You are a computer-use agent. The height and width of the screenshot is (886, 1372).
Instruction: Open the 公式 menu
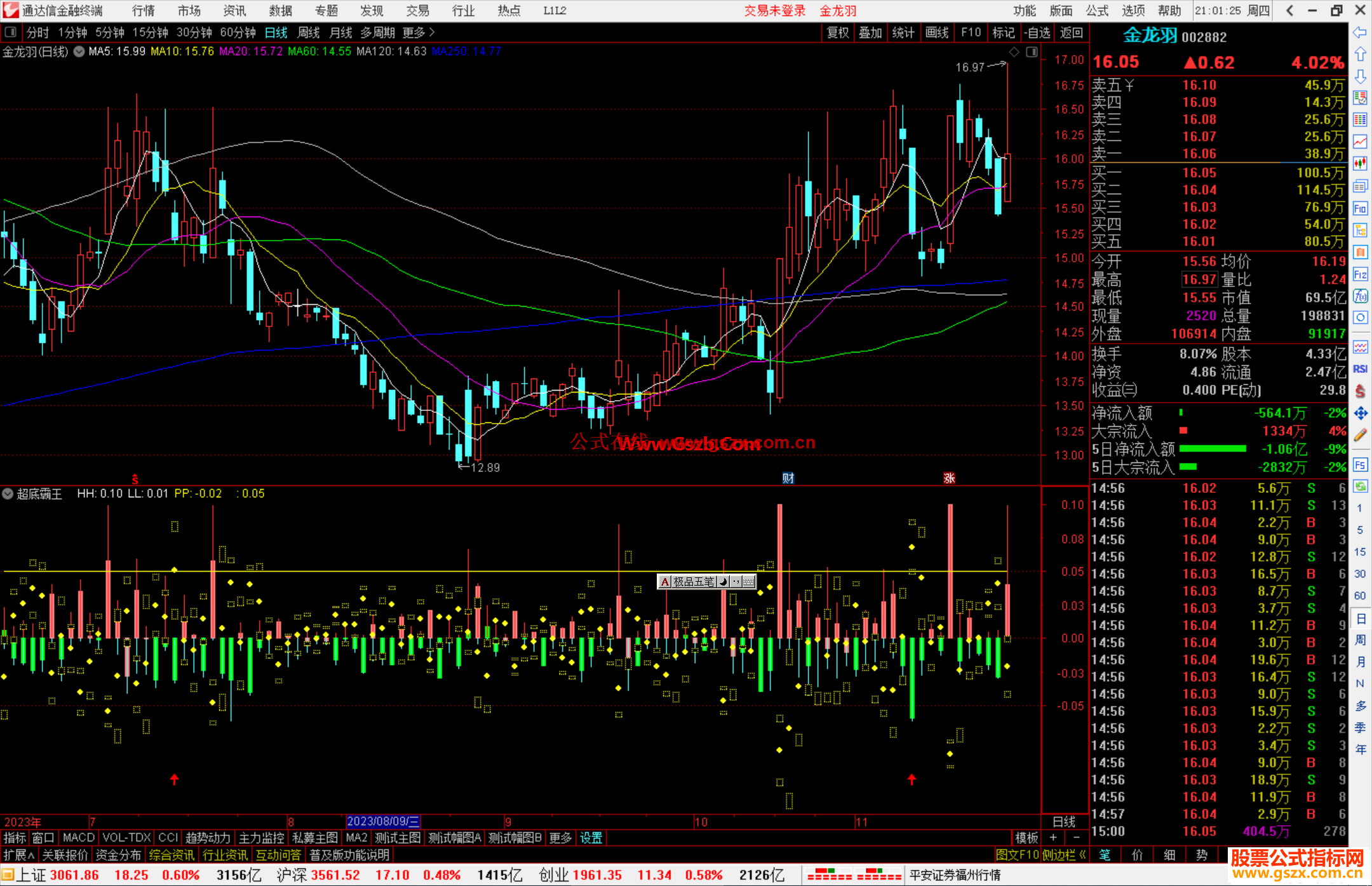pyautogui.click(x=1097, y=11)
